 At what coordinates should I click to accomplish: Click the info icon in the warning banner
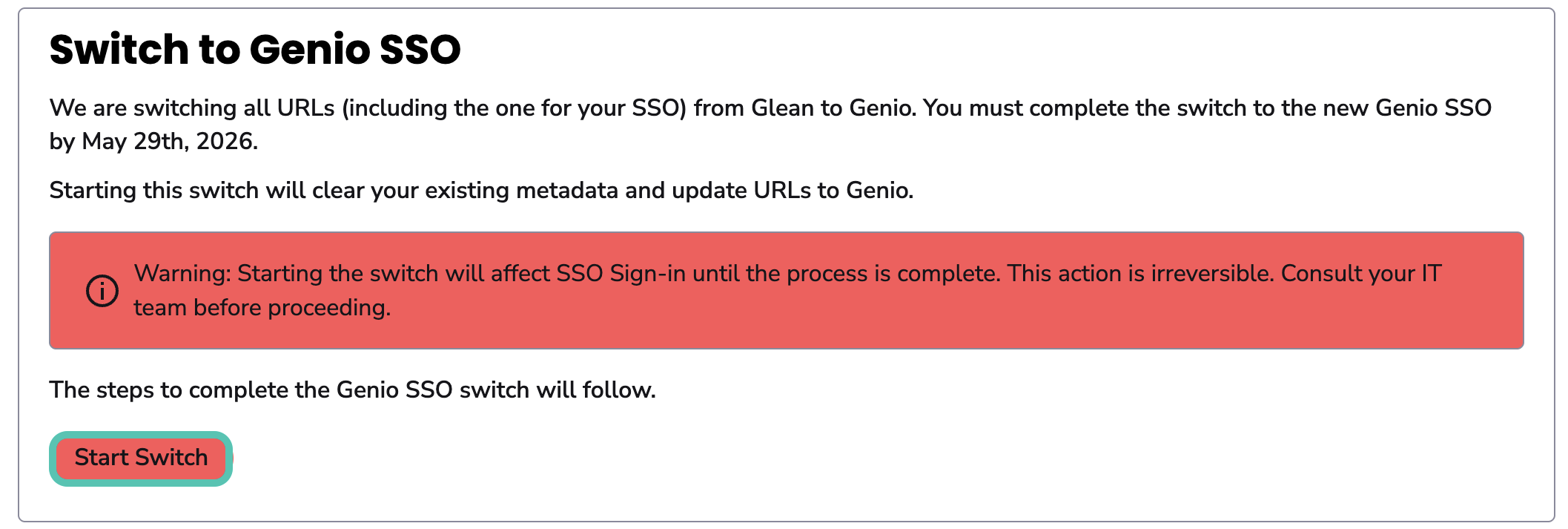[102, 290]
